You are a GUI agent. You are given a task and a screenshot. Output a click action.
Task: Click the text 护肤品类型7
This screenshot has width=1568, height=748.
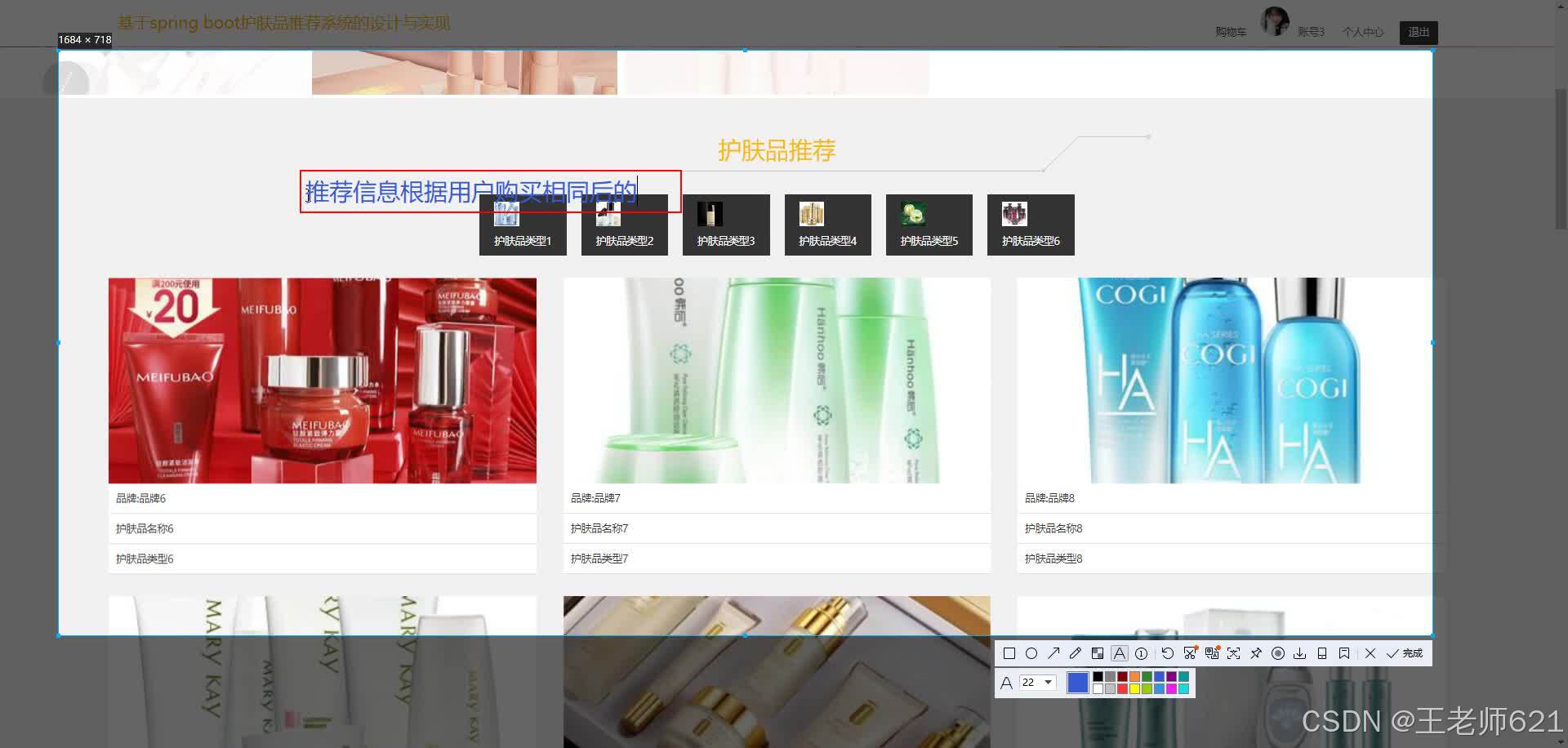click(x=599, y=559)
